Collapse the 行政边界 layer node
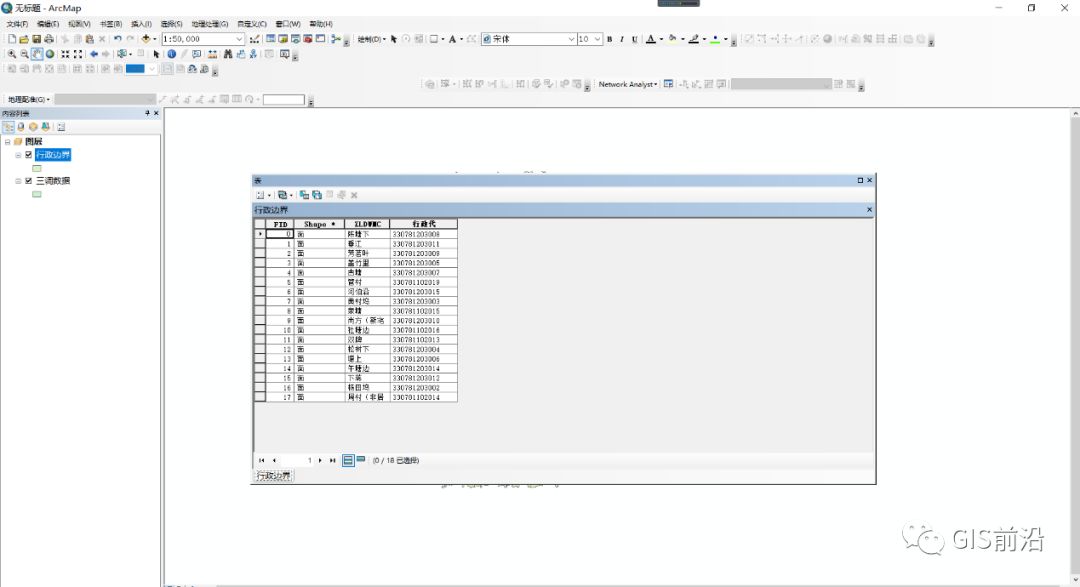The height and width of the screenshot is (587, 1080). 19,155
